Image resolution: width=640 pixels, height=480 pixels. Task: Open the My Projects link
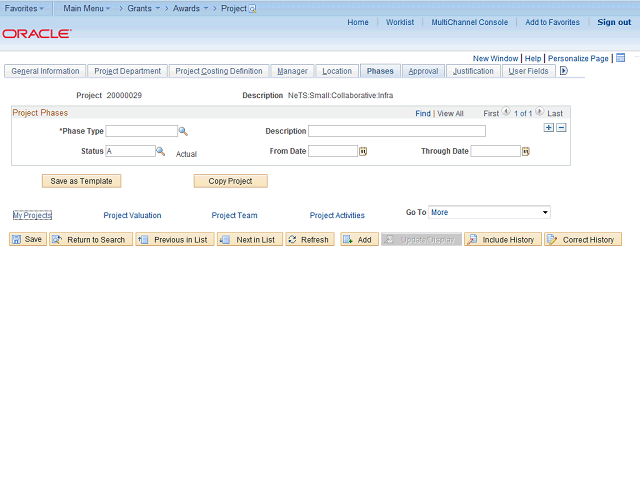coord(32,215)
